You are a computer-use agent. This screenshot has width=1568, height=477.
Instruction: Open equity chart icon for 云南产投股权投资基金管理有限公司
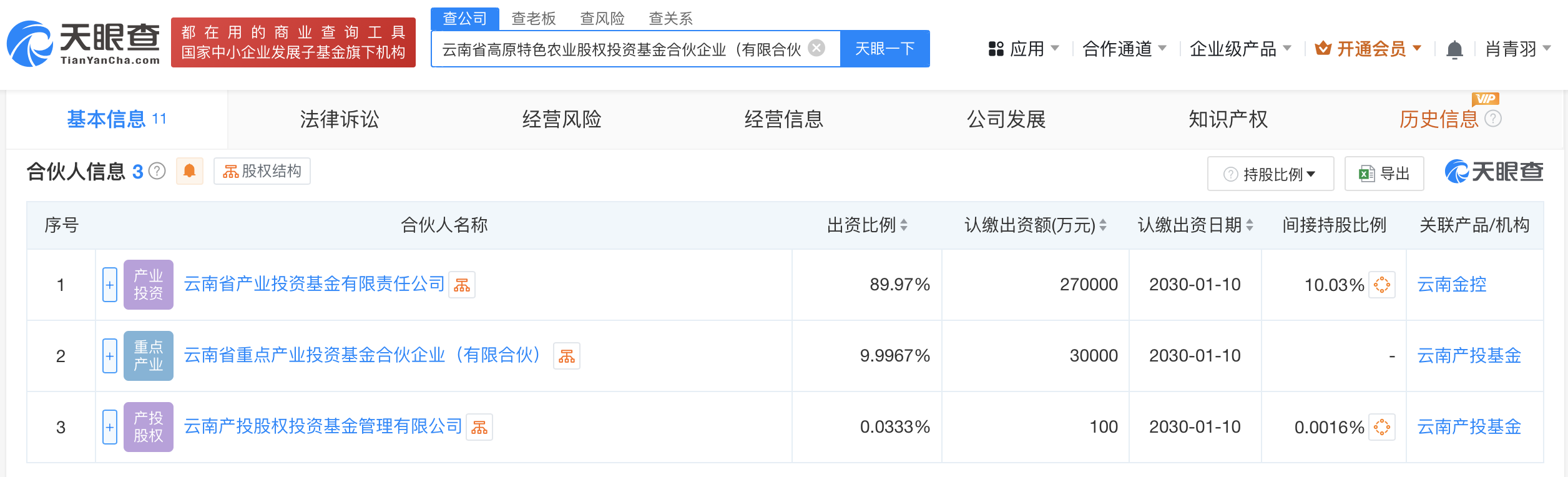click(479, 427)
